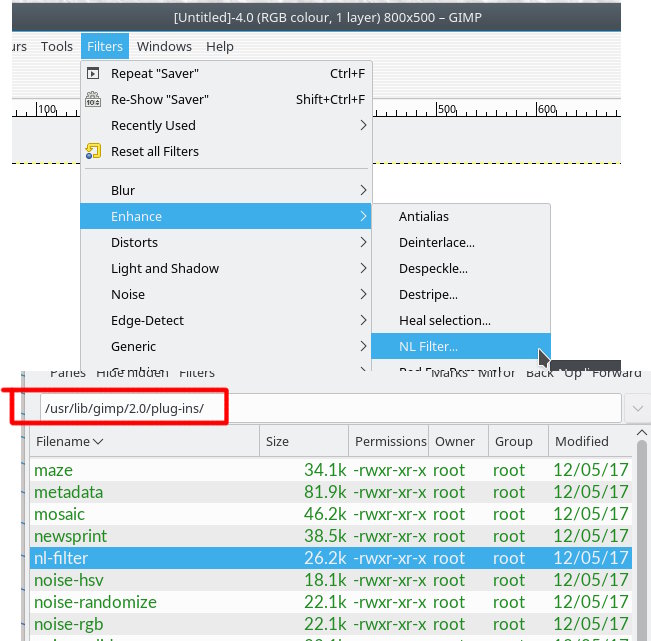Select the Destripe... filter
The width and height of the screenshot is (651, 641).
[461, 294]
